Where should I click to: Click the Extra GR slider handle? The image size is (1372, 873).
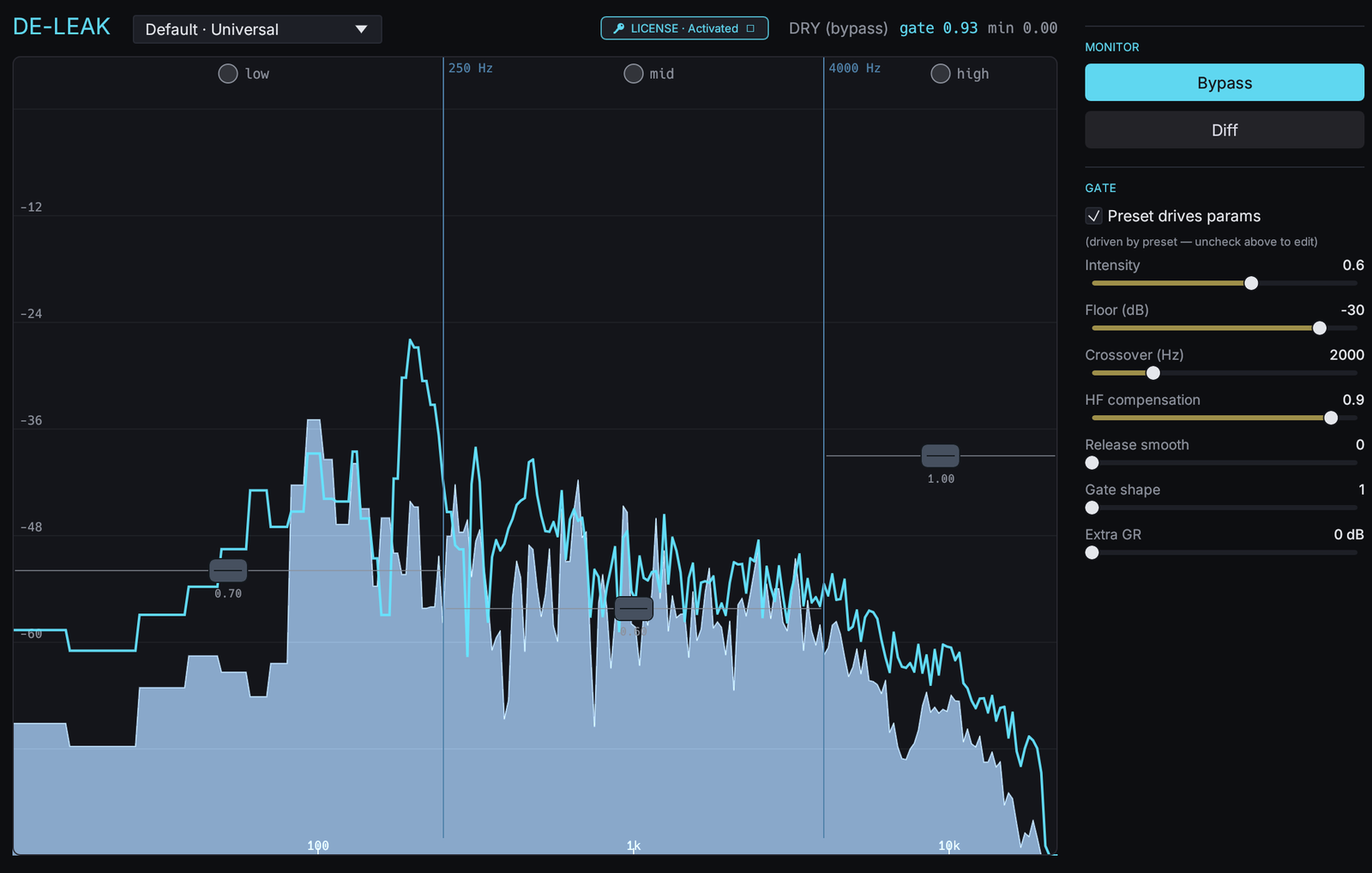(1092, 553)
